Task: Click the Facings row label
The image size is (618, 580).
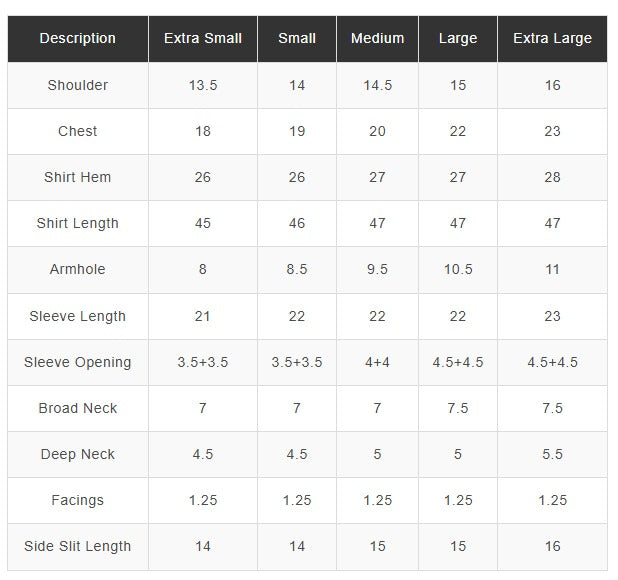Action: [x=77, y=500]
